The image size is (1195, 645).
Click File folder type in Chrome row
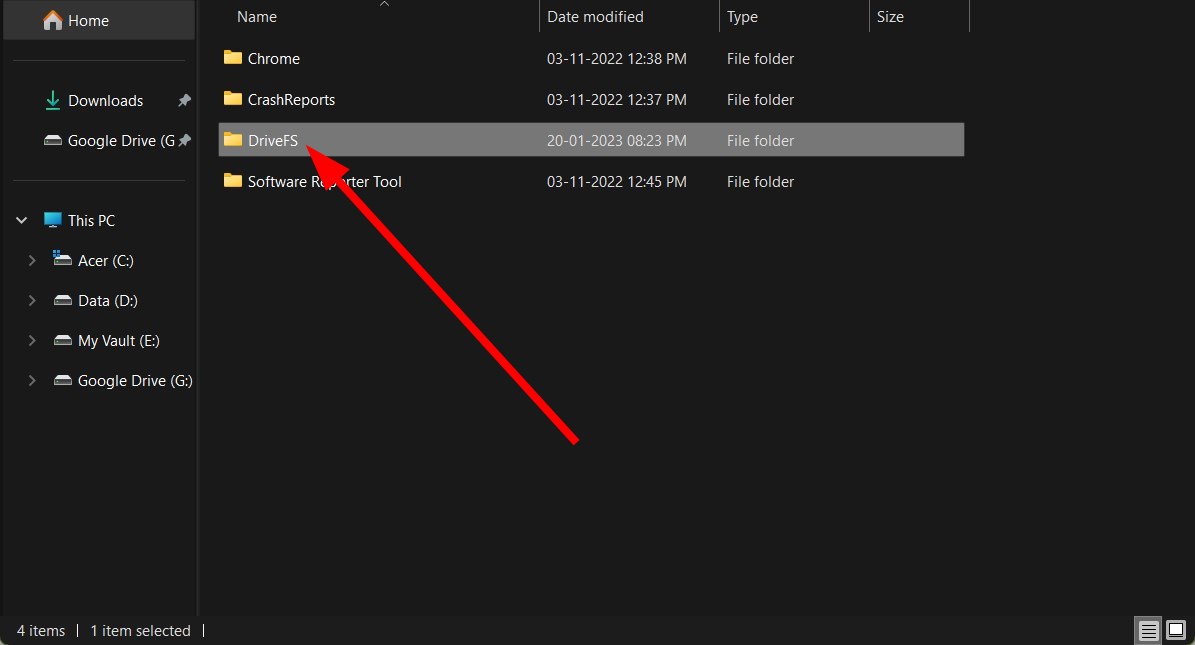[761, 59]
